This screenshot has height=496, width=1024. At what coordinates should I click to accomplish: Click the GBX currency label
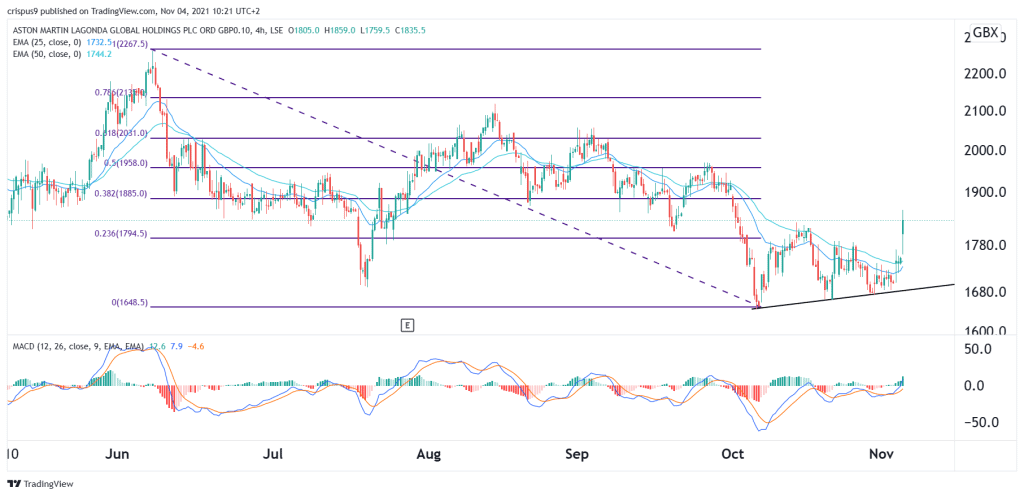(x=985, y=33)
